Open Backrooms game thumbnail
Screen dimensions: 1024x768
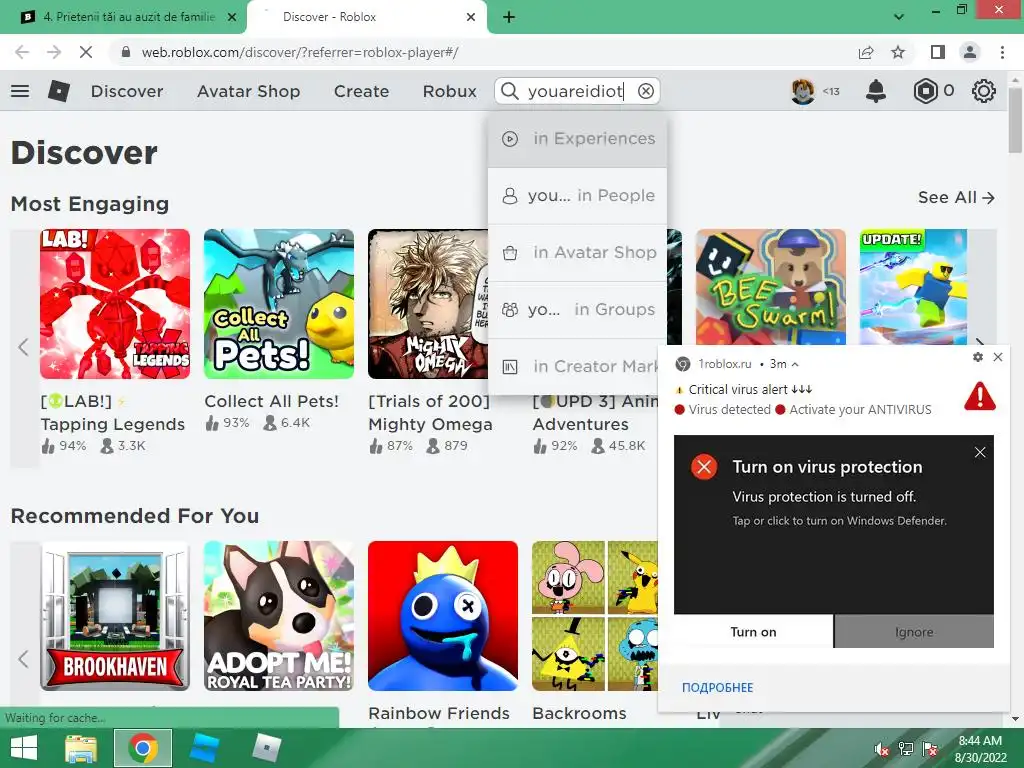coord(595,616)
